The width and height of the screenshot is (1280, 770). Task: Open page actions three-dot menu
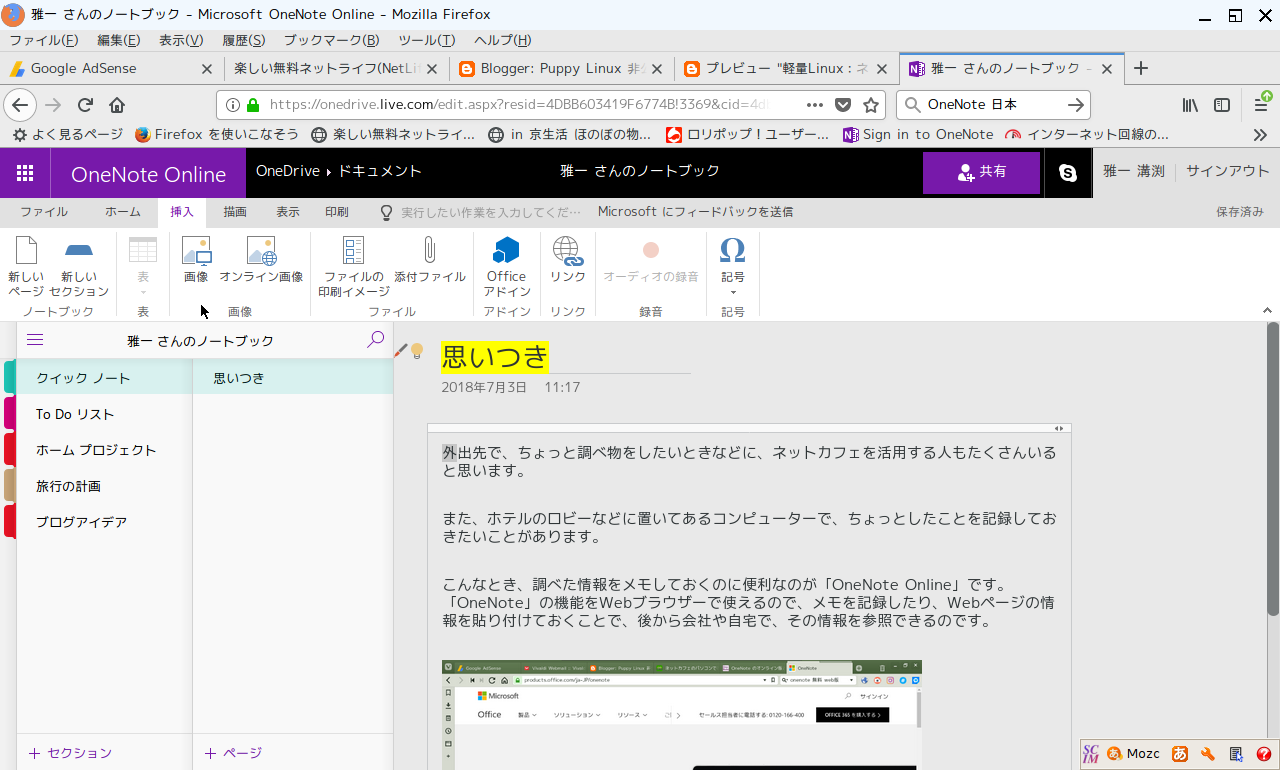(815, 105)
